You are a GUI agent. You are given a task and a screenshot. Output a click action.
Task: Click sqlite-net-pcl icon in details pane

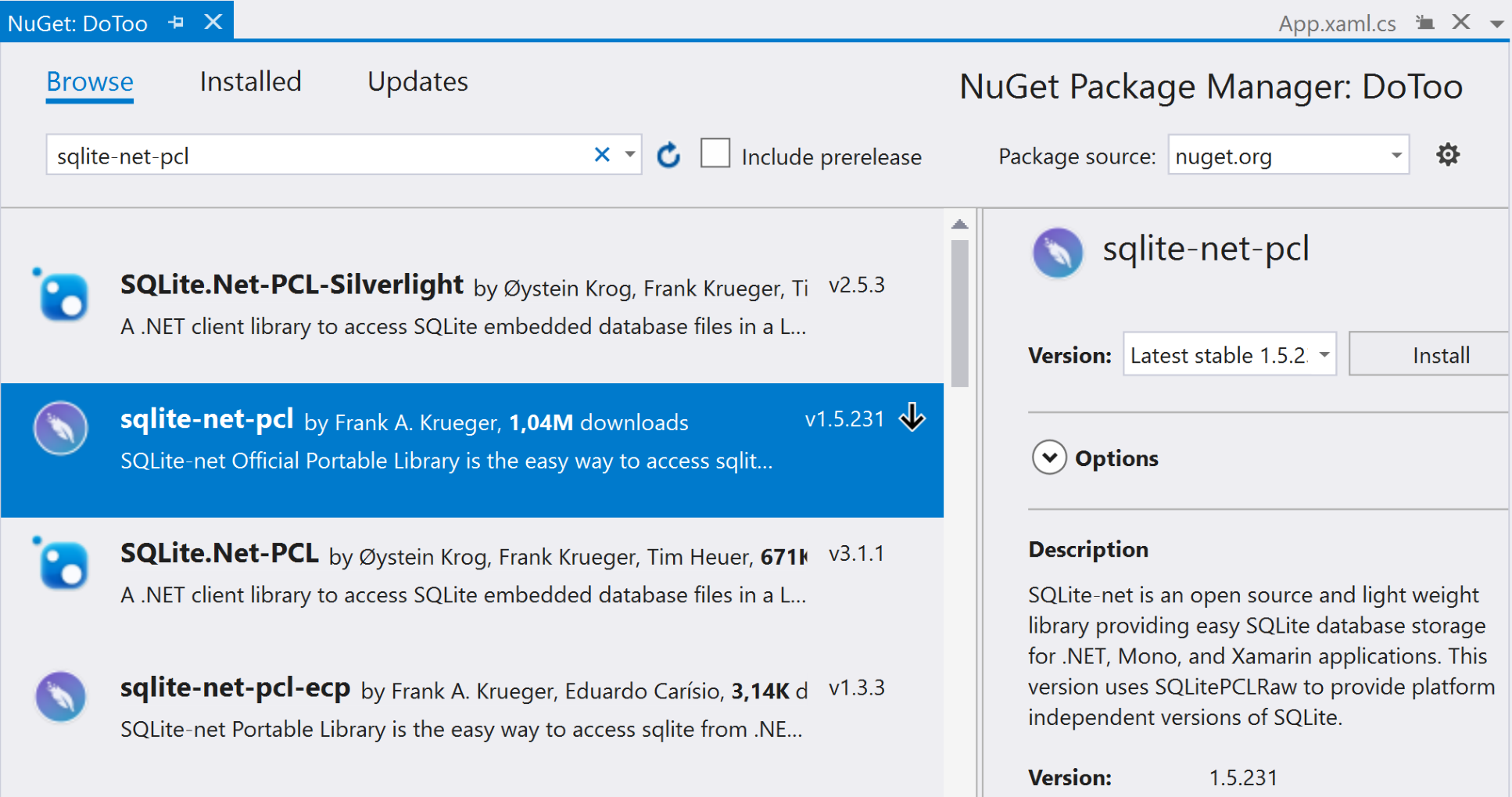1058,253
